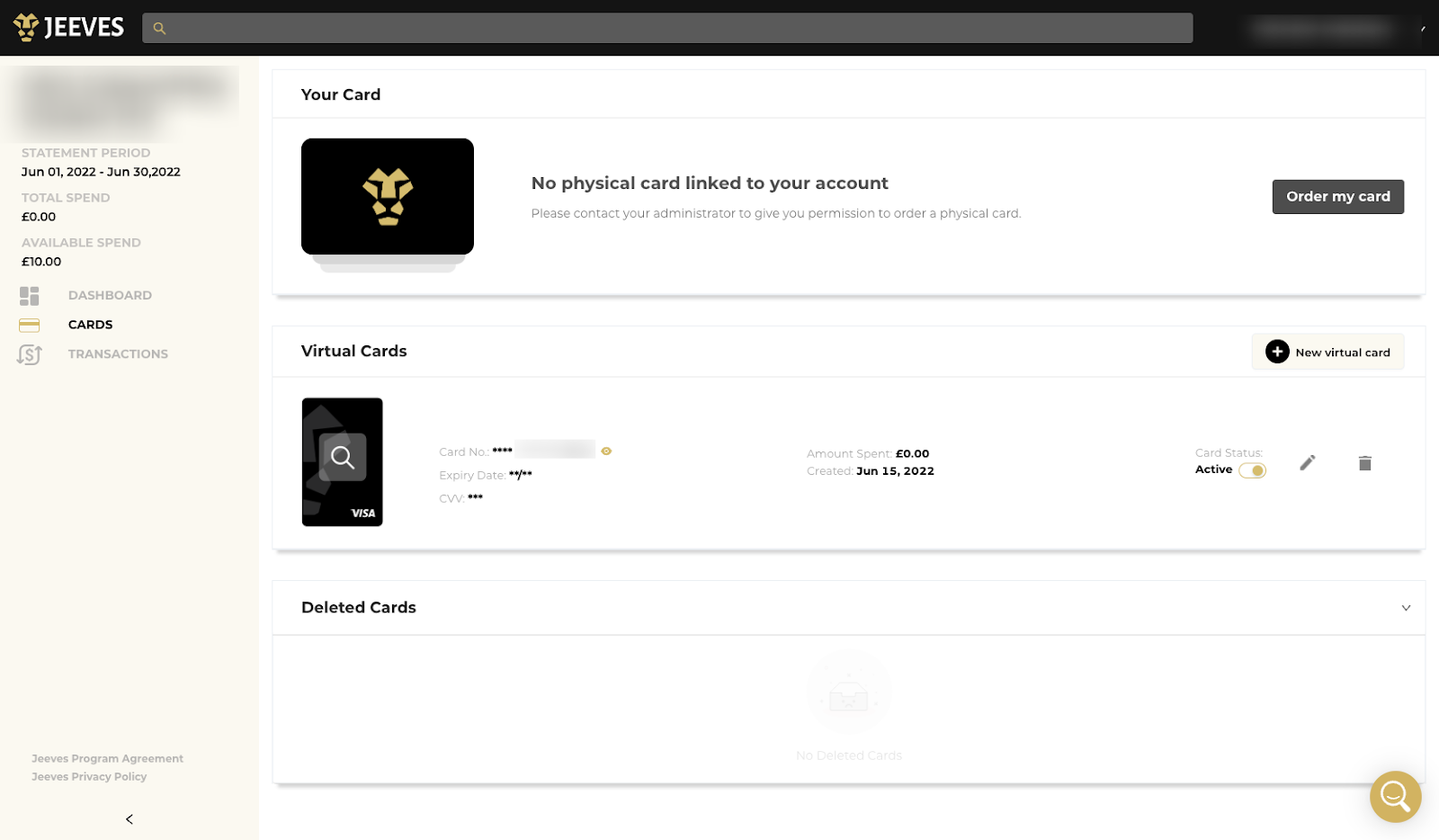Image resolution: width=1439 pixels, height=840 pixels.
Task: Edit the virtual card with the pencil icon
Action: point(1307,462)
